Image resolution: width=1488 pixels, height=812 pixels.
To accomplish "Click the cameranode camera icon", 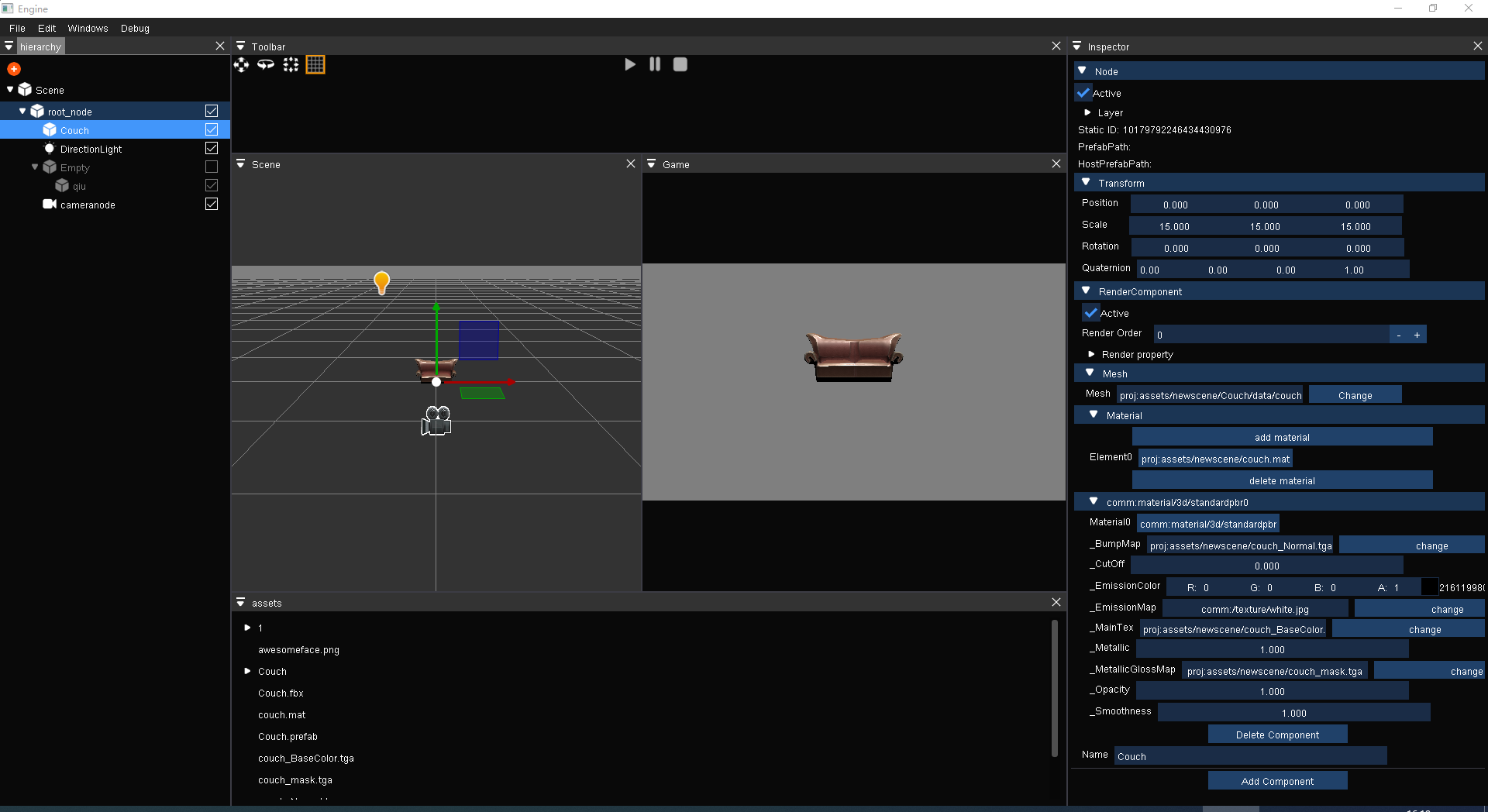I will point(50,205).
